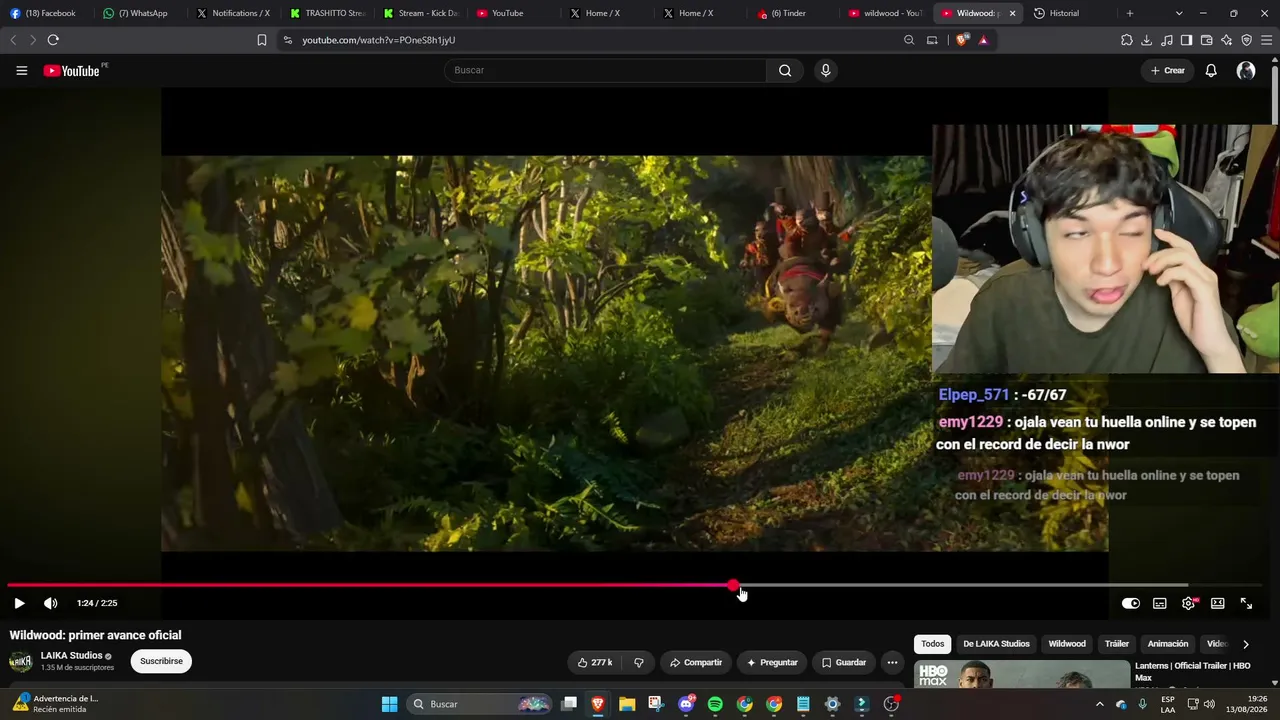Open Brave Shields lion icon

962,40
